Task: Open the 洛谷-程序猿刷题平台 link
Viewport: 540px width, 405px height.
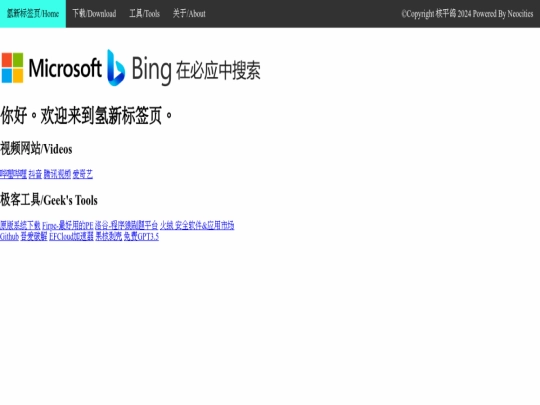Action: (126, 226)
